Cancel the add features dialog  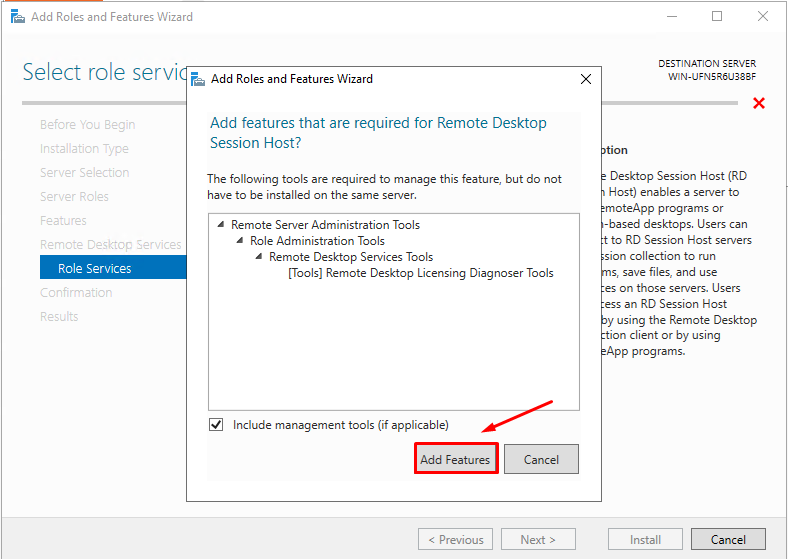(x=541, y=459)
